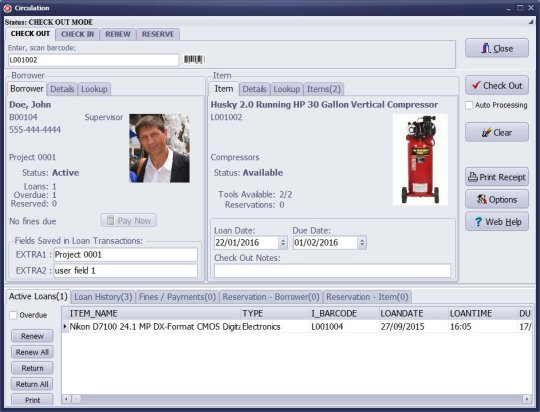Click the ITEM_NAME column header
The height and width of the screenshot is (412, 540).
tap(154, 313)
